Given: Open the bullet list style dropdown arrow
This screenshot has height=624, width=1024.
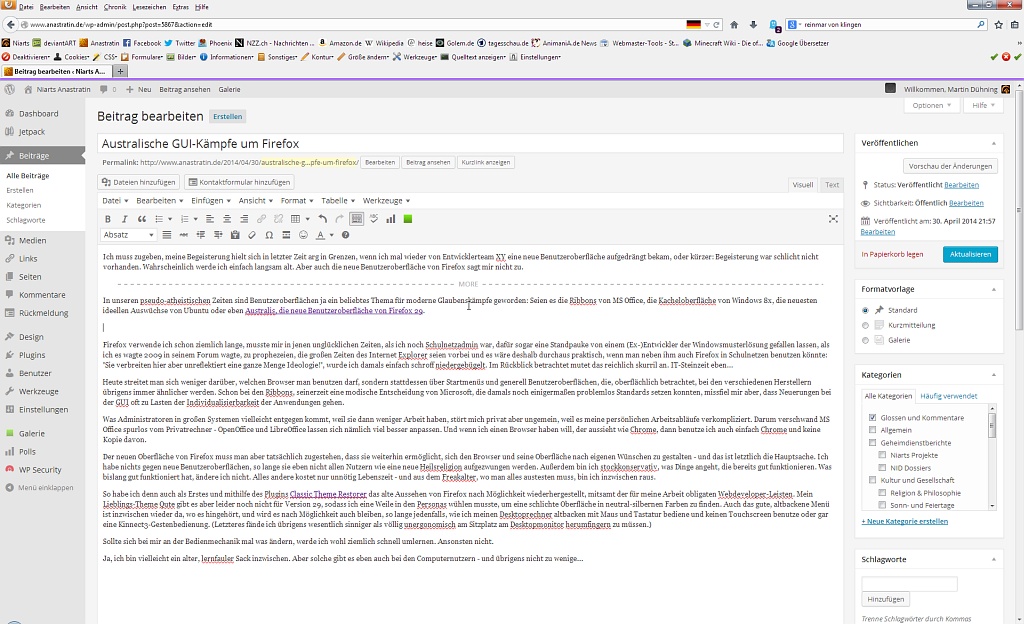Looking at the screenshot, I should click(170, 219).
